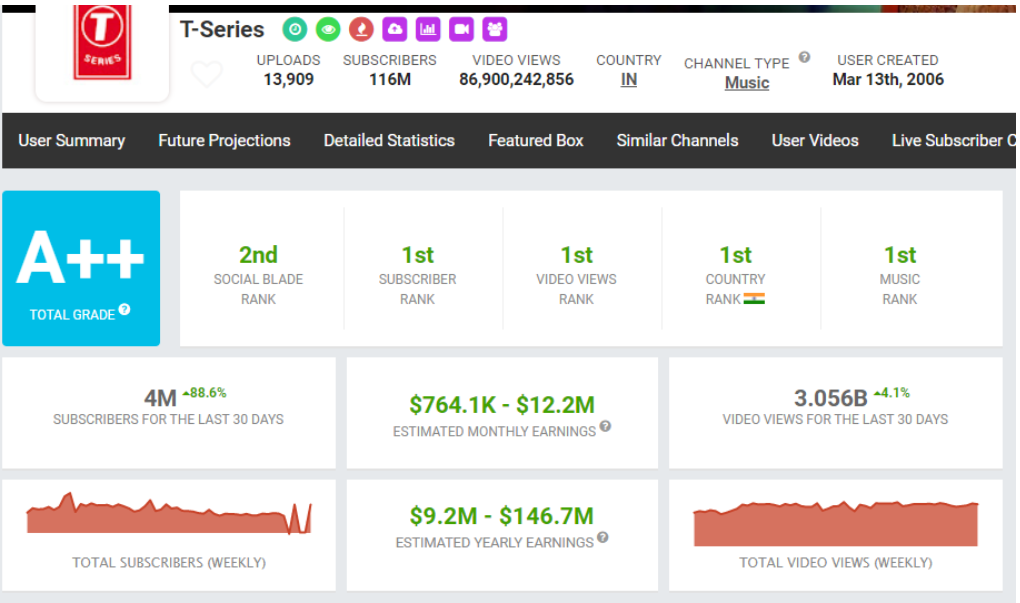Click the user created date Mar 13th, 2006

888,79
